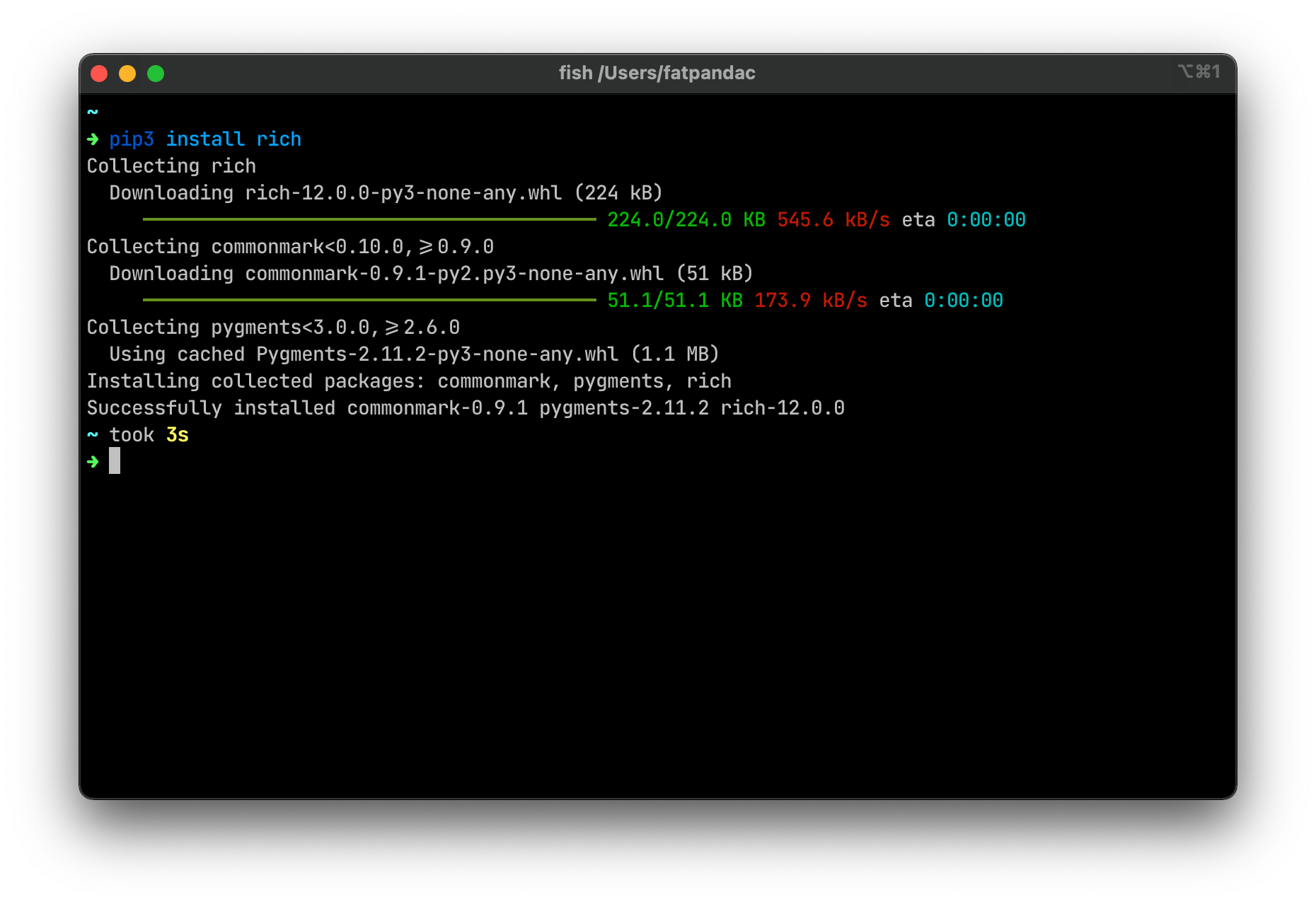Click the fish /Users/fatpandac title bar

pyautogui.click(x=657, y=72)
